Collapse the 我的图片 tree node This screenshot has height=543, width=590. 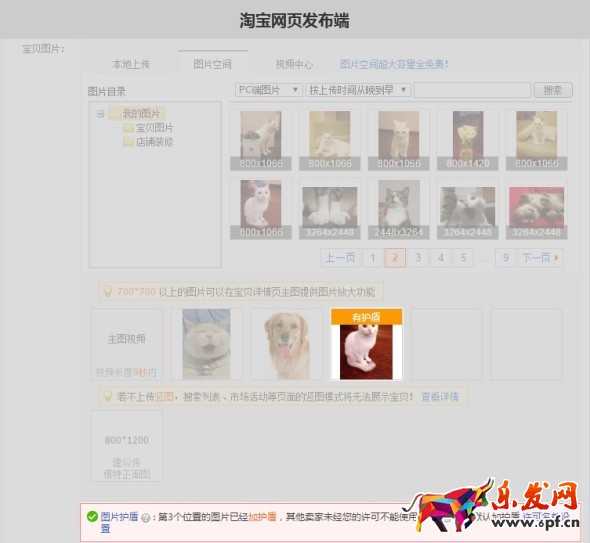100,113
